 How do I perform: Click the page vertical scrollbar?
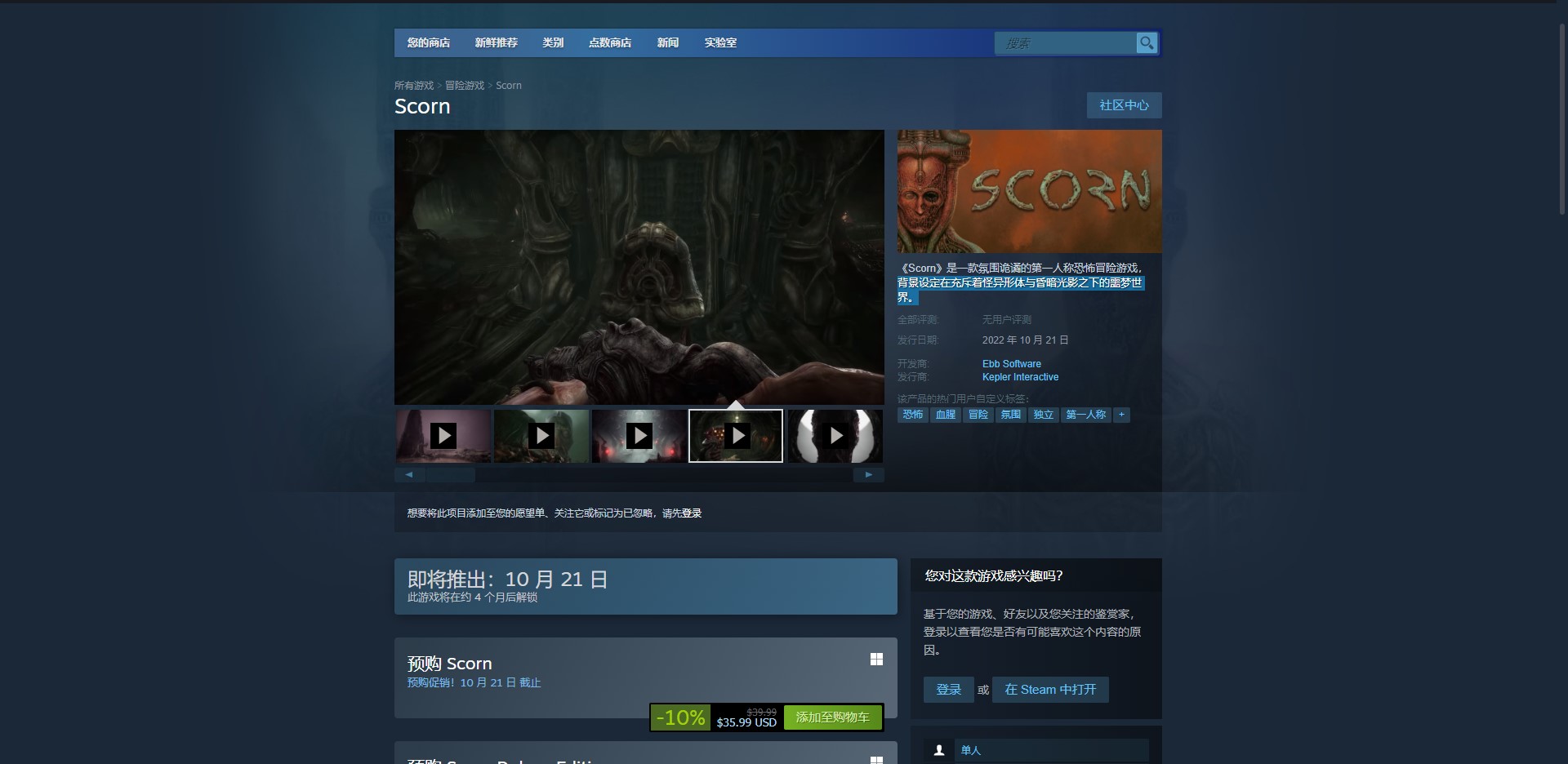pos(1562,118)
